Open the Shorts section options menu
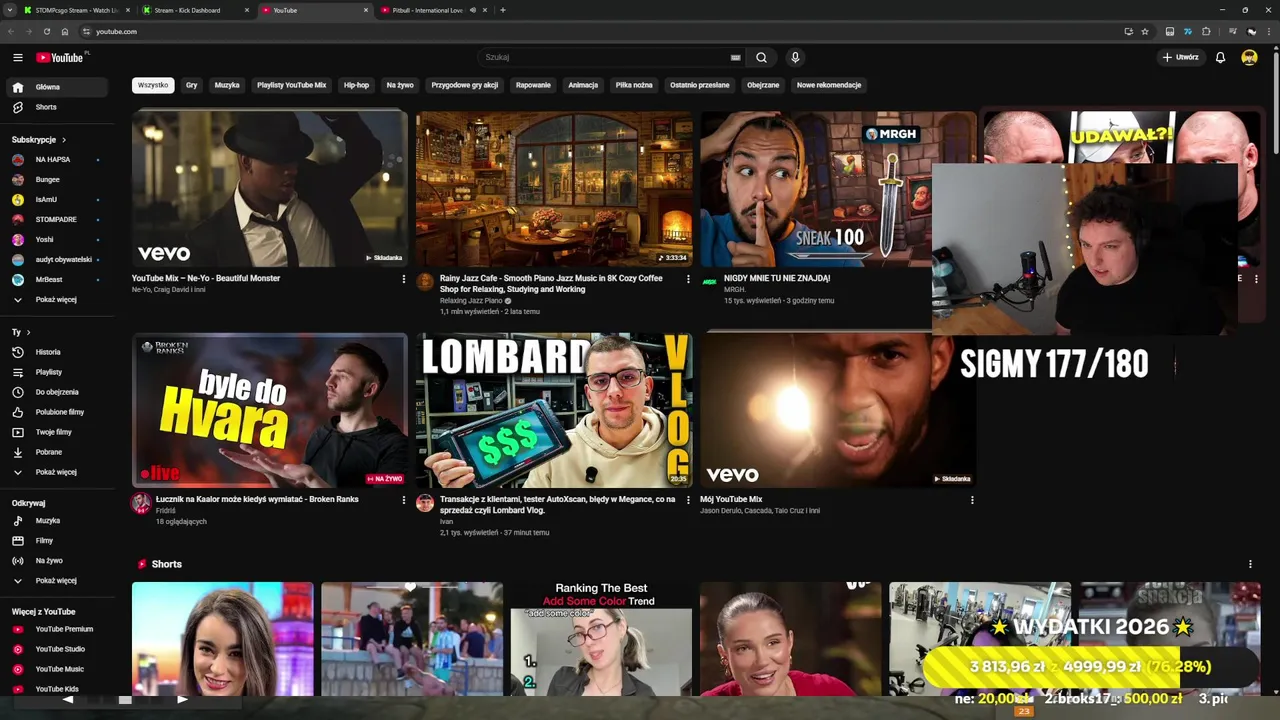 pos(1250,564)
